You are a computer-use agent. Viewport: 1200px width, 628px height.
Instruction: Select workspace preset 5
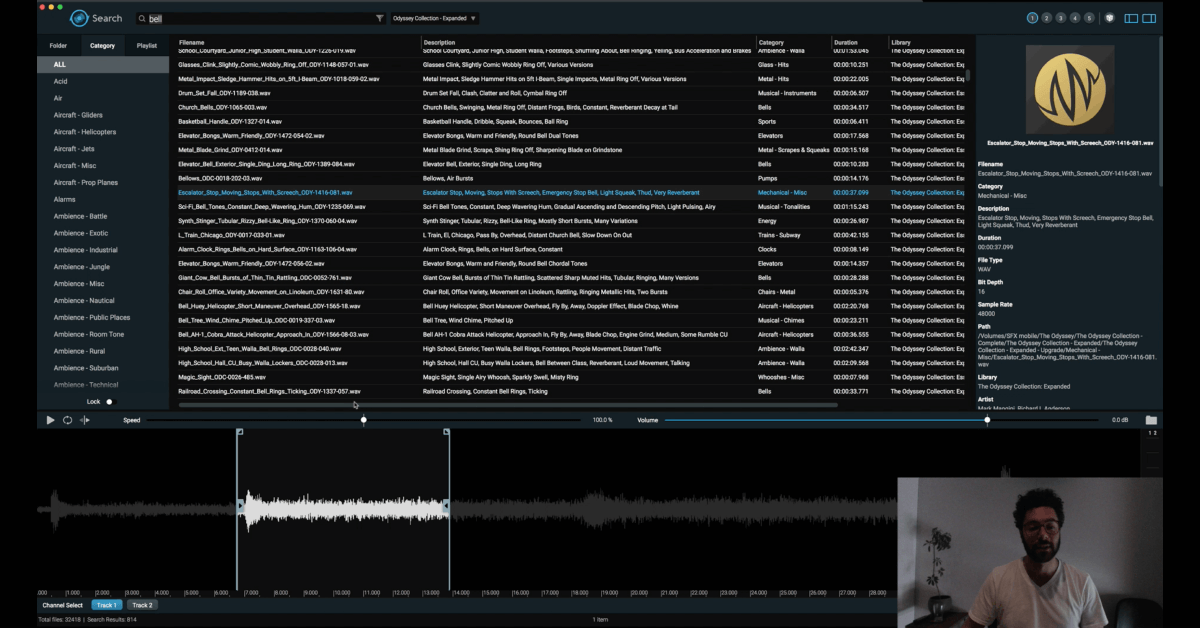1090,18
